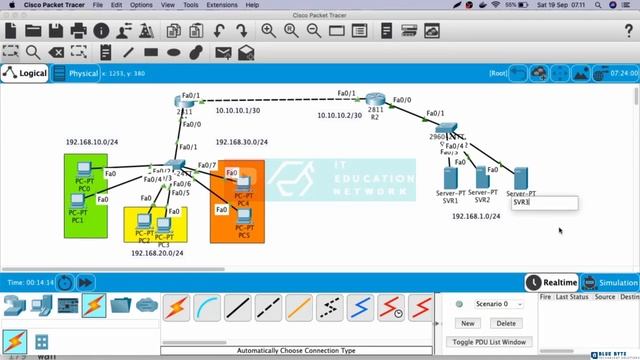Add Complex PDU open envelope tool

(246, 53)
